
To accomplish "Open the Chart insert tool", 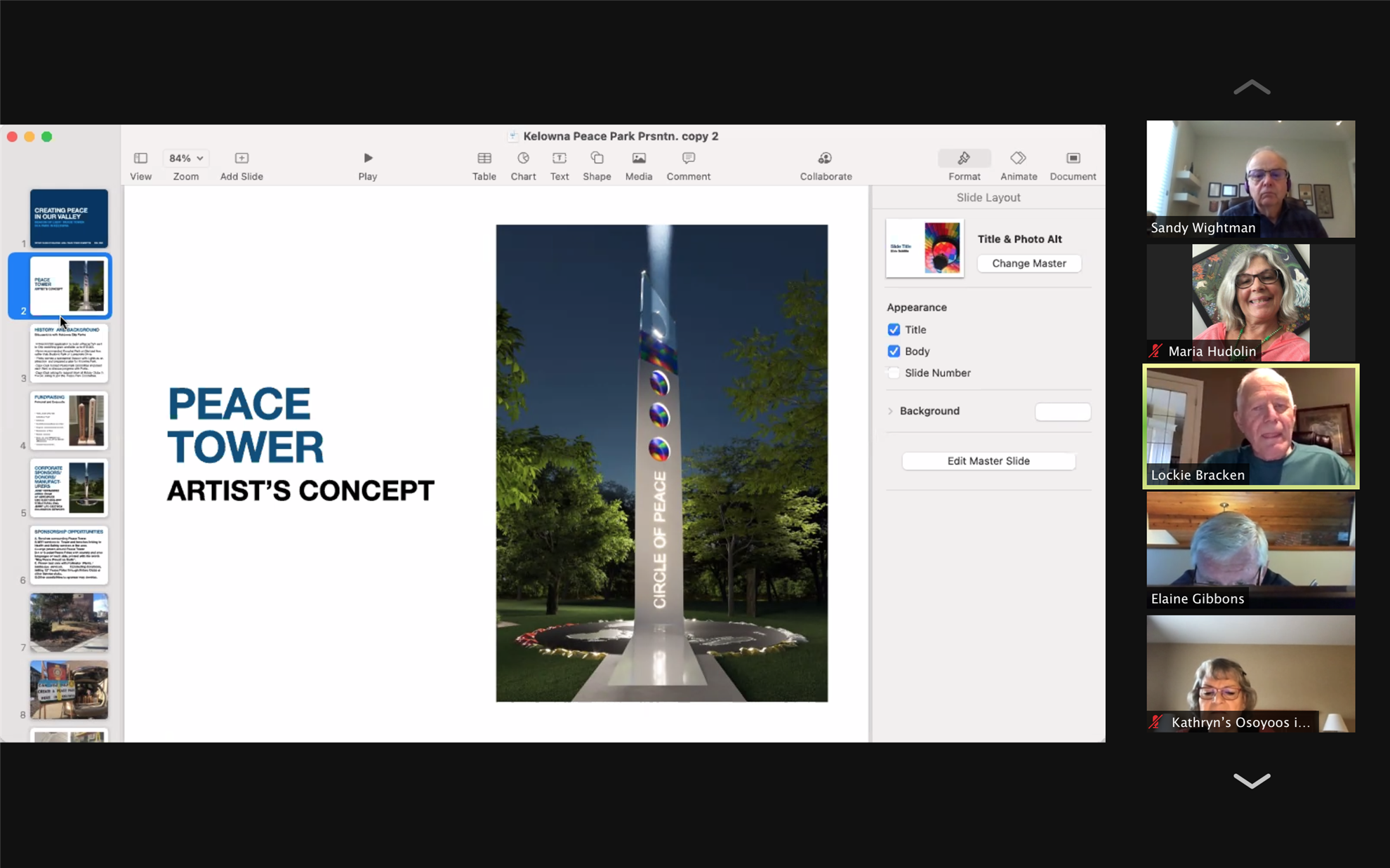I will pos(523,158).
